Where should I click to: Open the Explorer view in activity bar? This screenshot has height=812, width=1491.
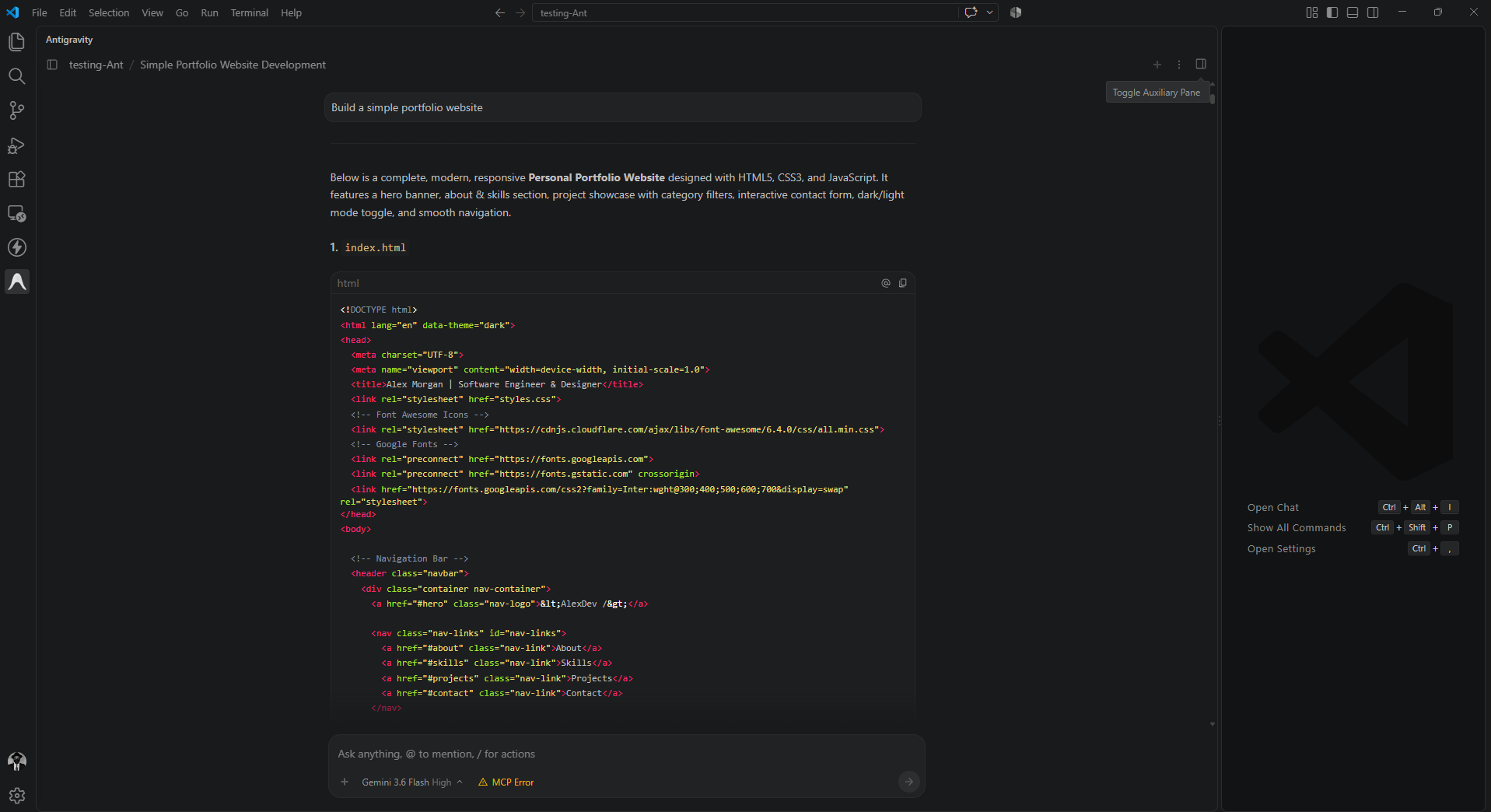16,42
